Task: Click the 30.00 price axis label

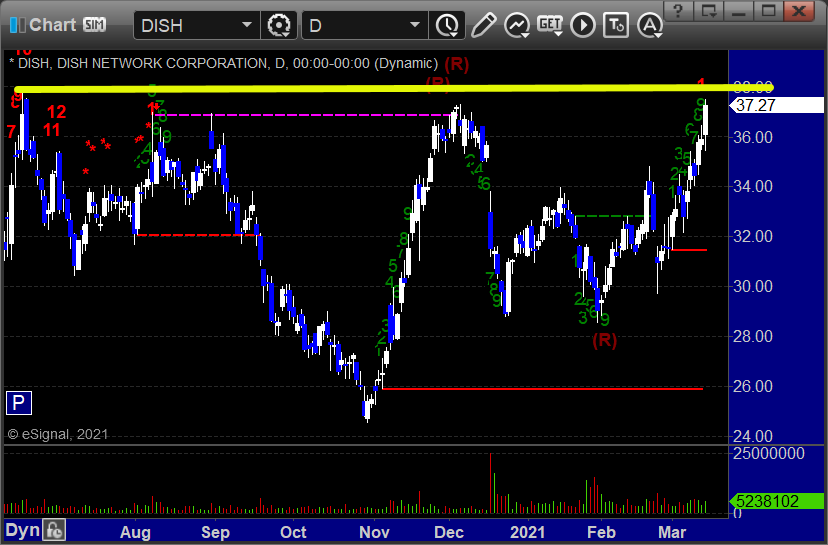Action: click(x=753, y=286)
